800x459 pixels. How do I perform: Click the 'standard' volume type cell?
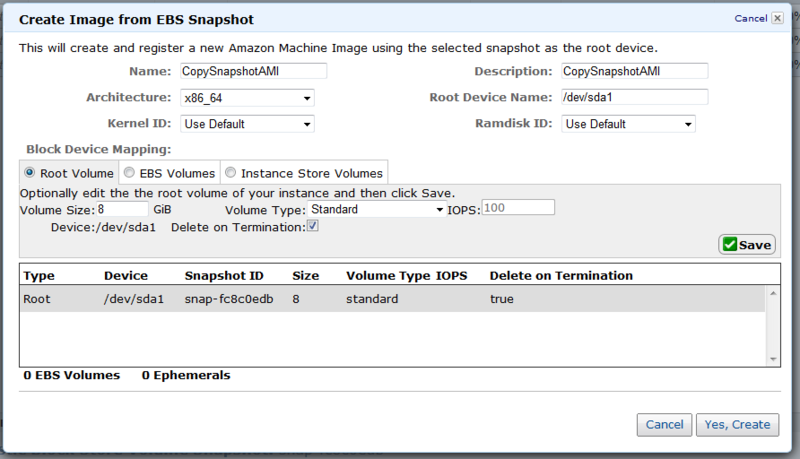tap(372, 299)
